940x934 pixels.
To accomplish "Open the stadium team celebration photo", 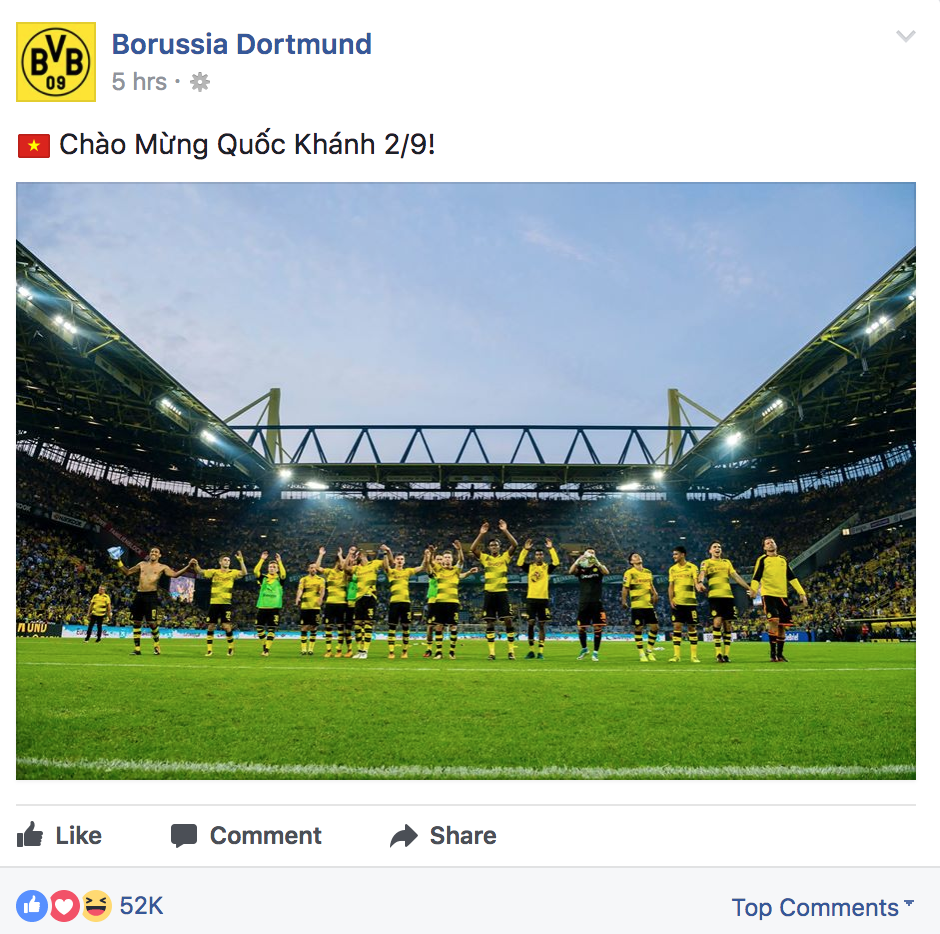I will [x=466, y=481].
